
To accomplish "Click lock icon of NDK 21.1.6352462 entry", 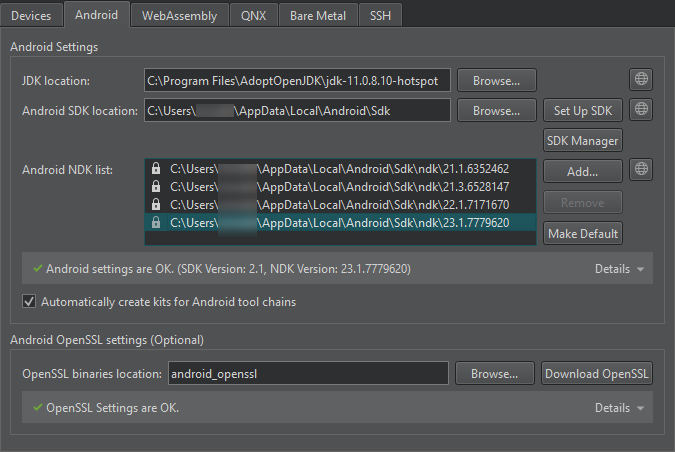I will coord(156,170).
